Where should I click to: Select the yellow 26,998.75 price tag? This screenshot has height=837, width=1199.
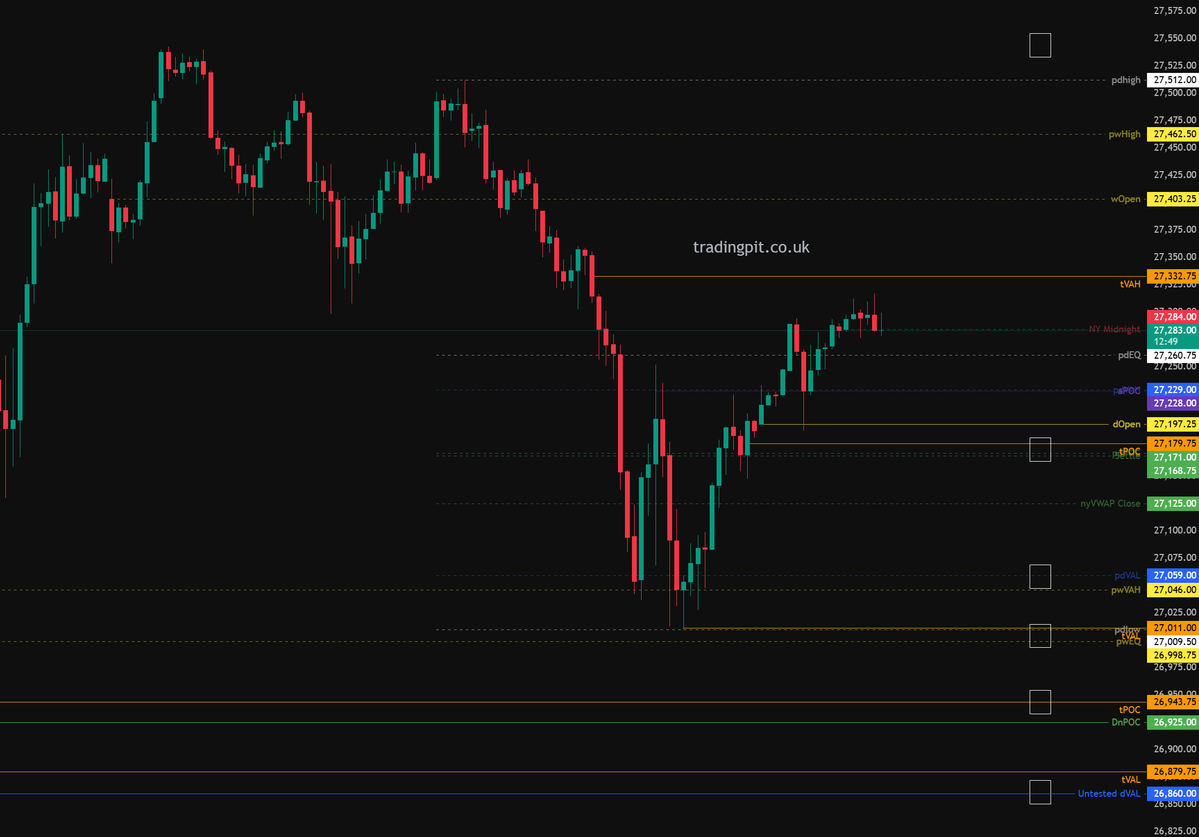tap(1173, 656)
